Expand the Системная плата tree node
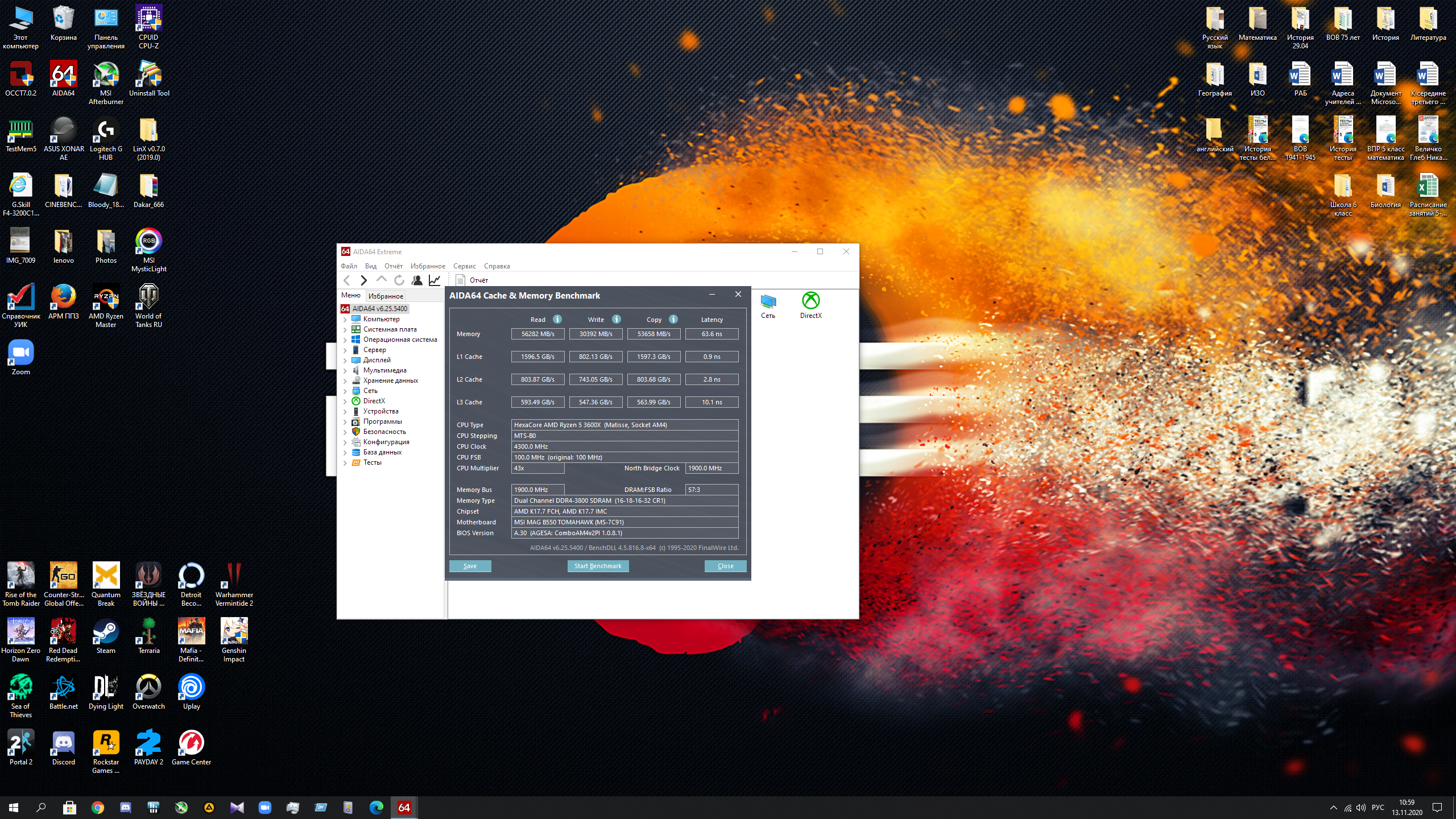This screenshot has height=819, width=1456. coord(345,329)
